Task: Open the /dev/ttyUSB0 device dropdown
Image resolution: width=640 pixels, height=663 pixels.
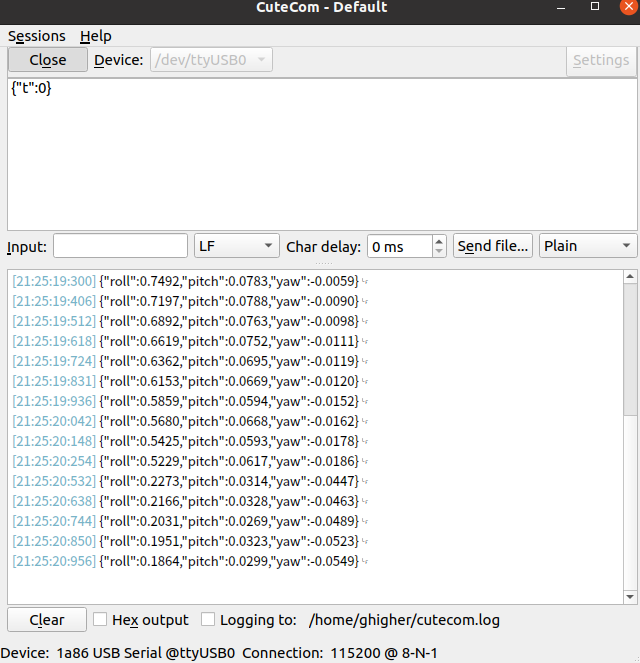Action: [211, 60]
